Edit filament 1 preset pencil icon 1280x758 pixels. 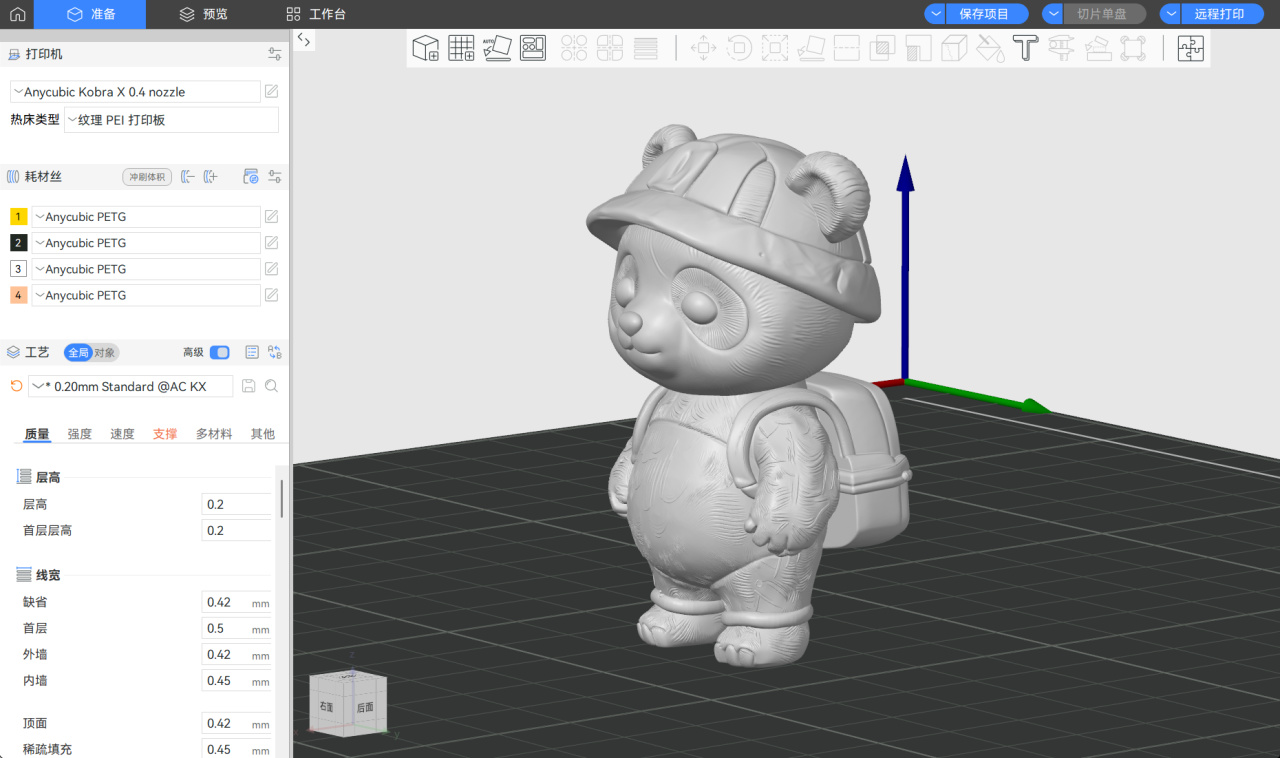[271, 217]
